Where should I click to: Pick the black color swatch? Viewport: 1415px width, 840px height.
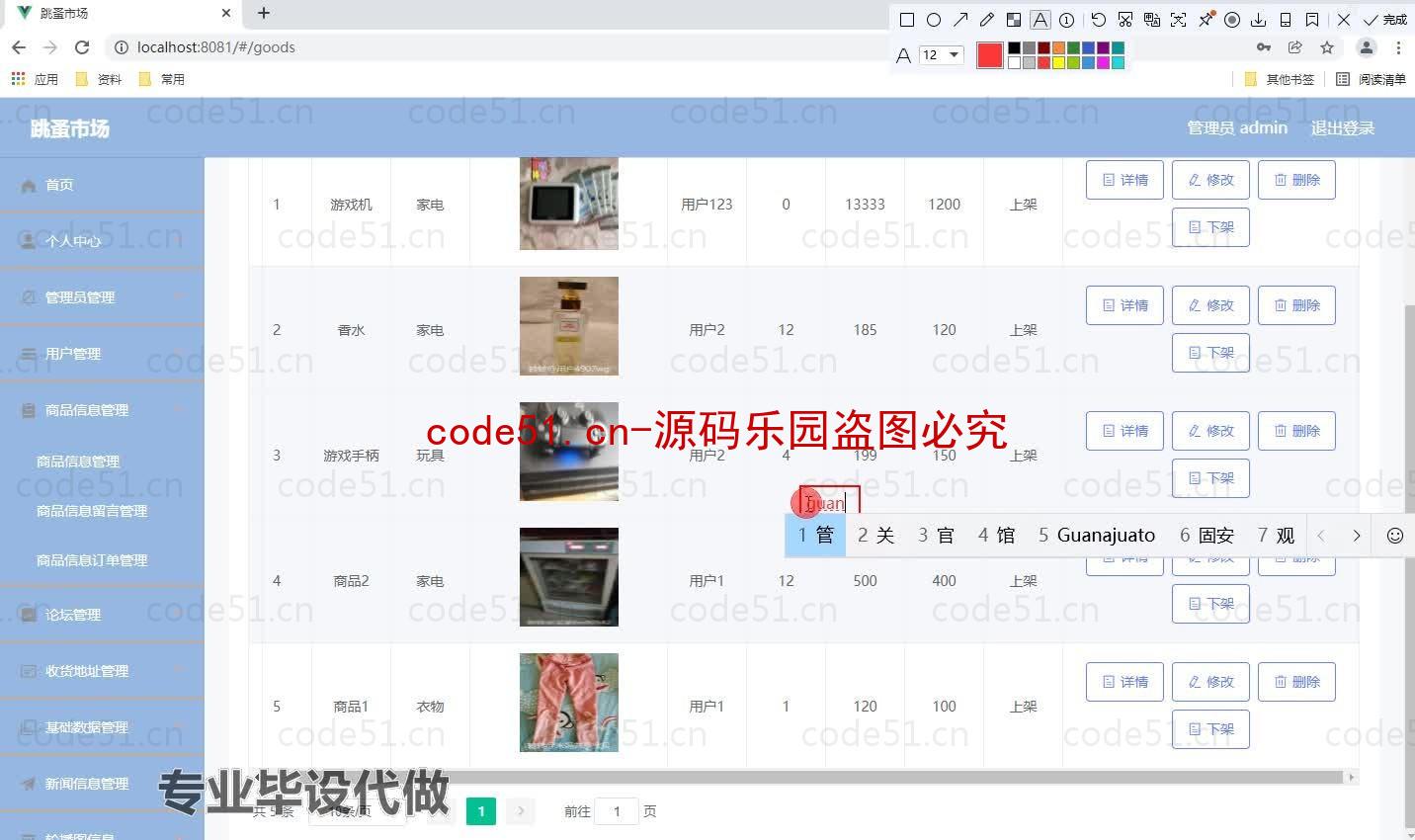click(1014, 48)
